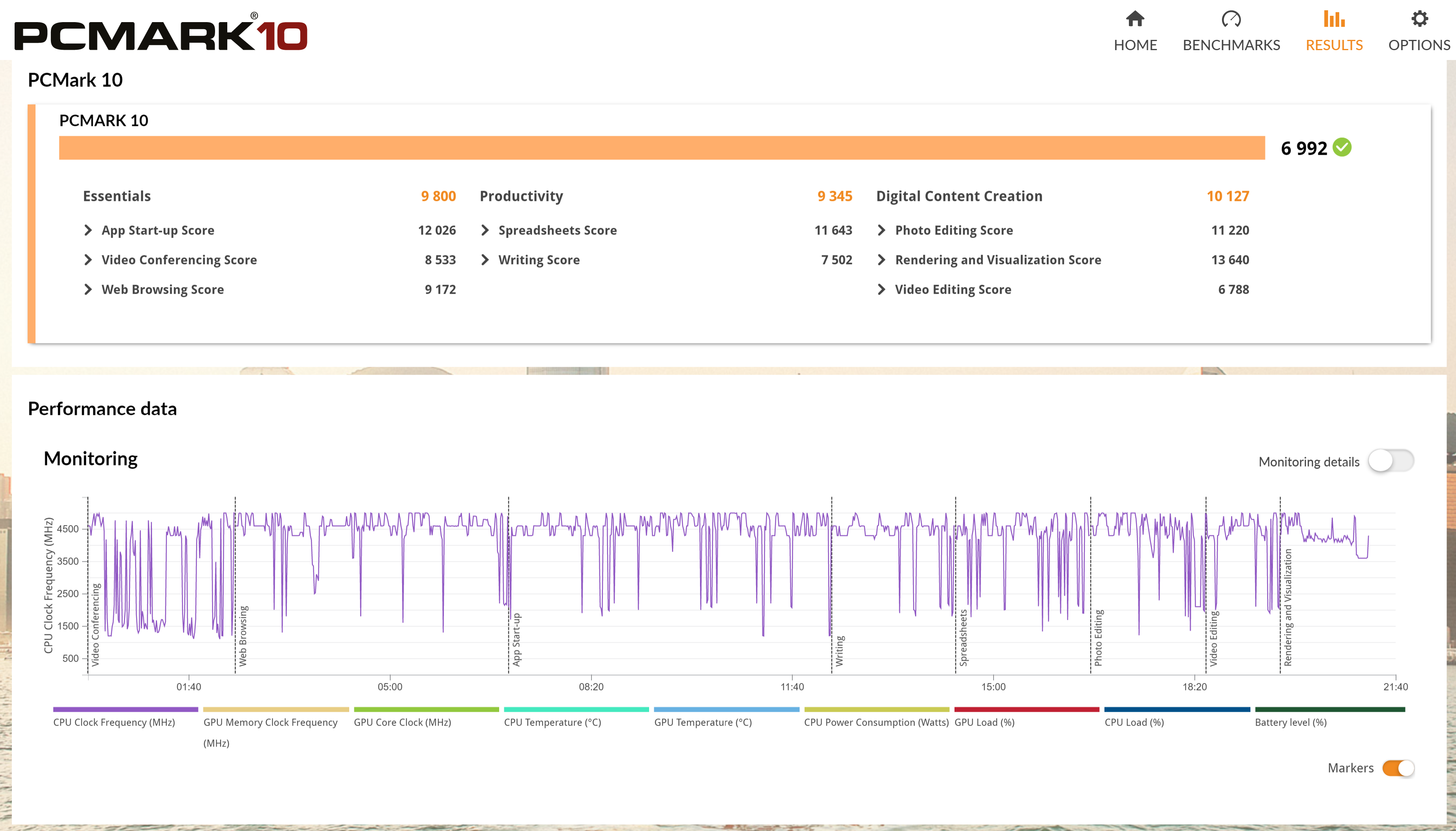Expand Web Browsing Score chevron

tap(88, 289)
